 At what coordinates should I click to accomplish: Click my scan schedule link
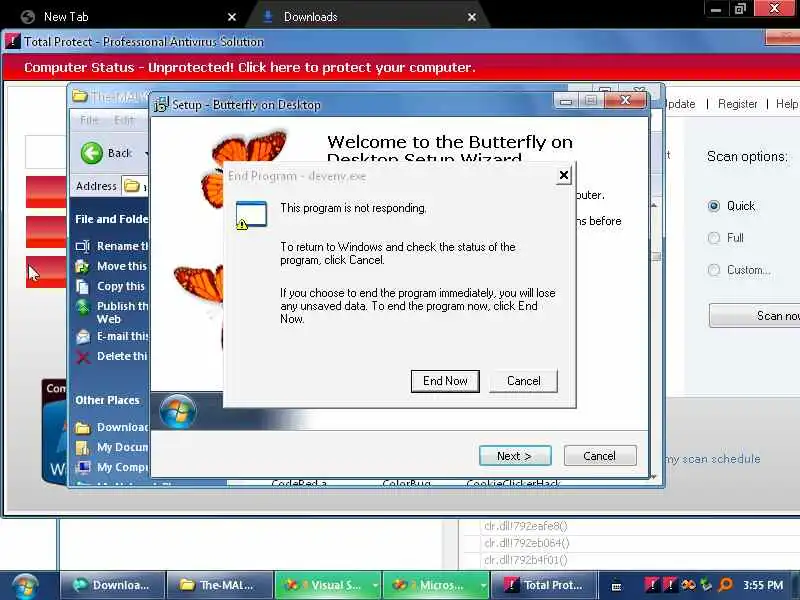point(713,459)
